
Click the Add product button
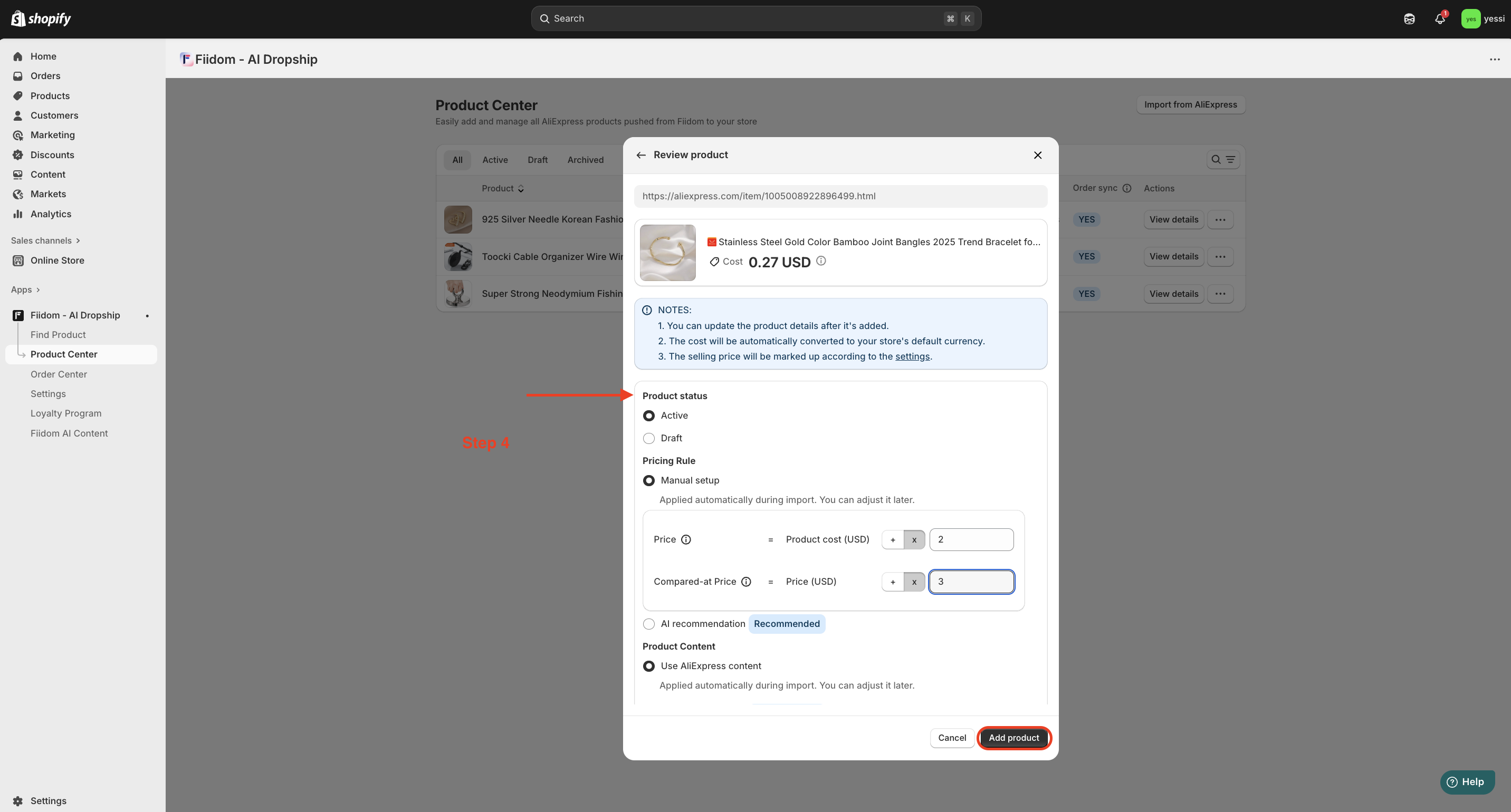coord(1013,738)
